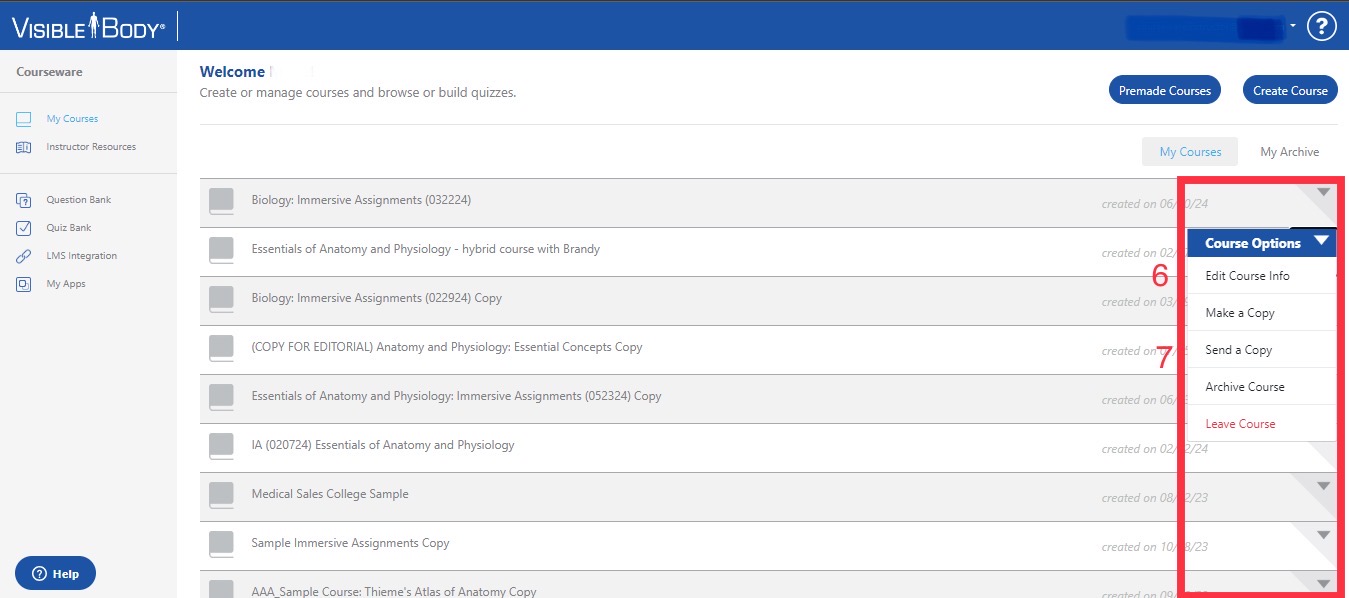Click the Help button bottom left
Screen dimensions: 1349x598
click(55, 573)
